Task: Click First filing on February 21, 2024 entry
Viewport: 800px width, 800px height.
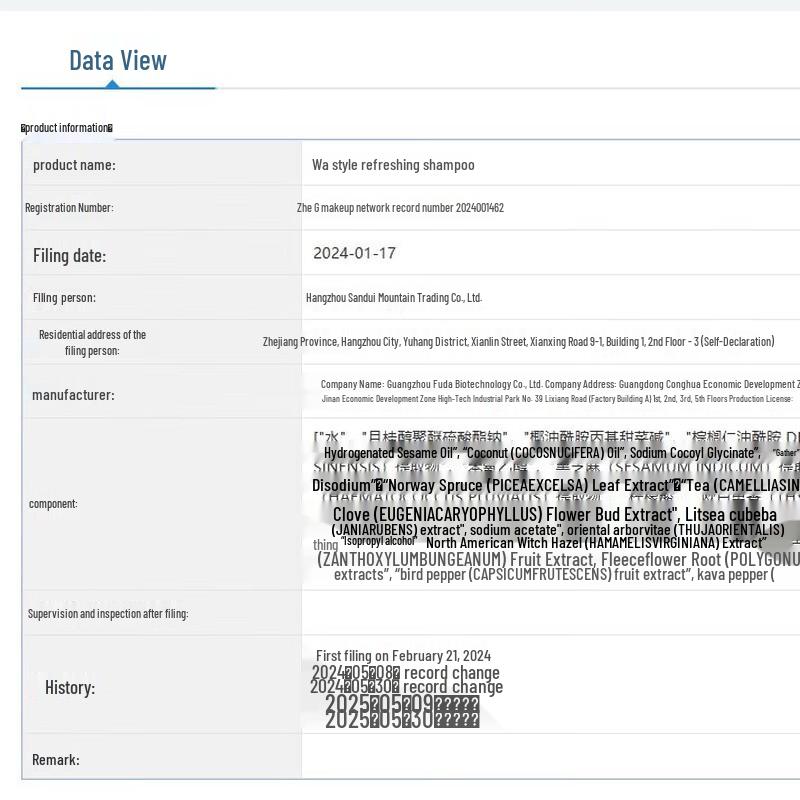Action: pos(403,656)
